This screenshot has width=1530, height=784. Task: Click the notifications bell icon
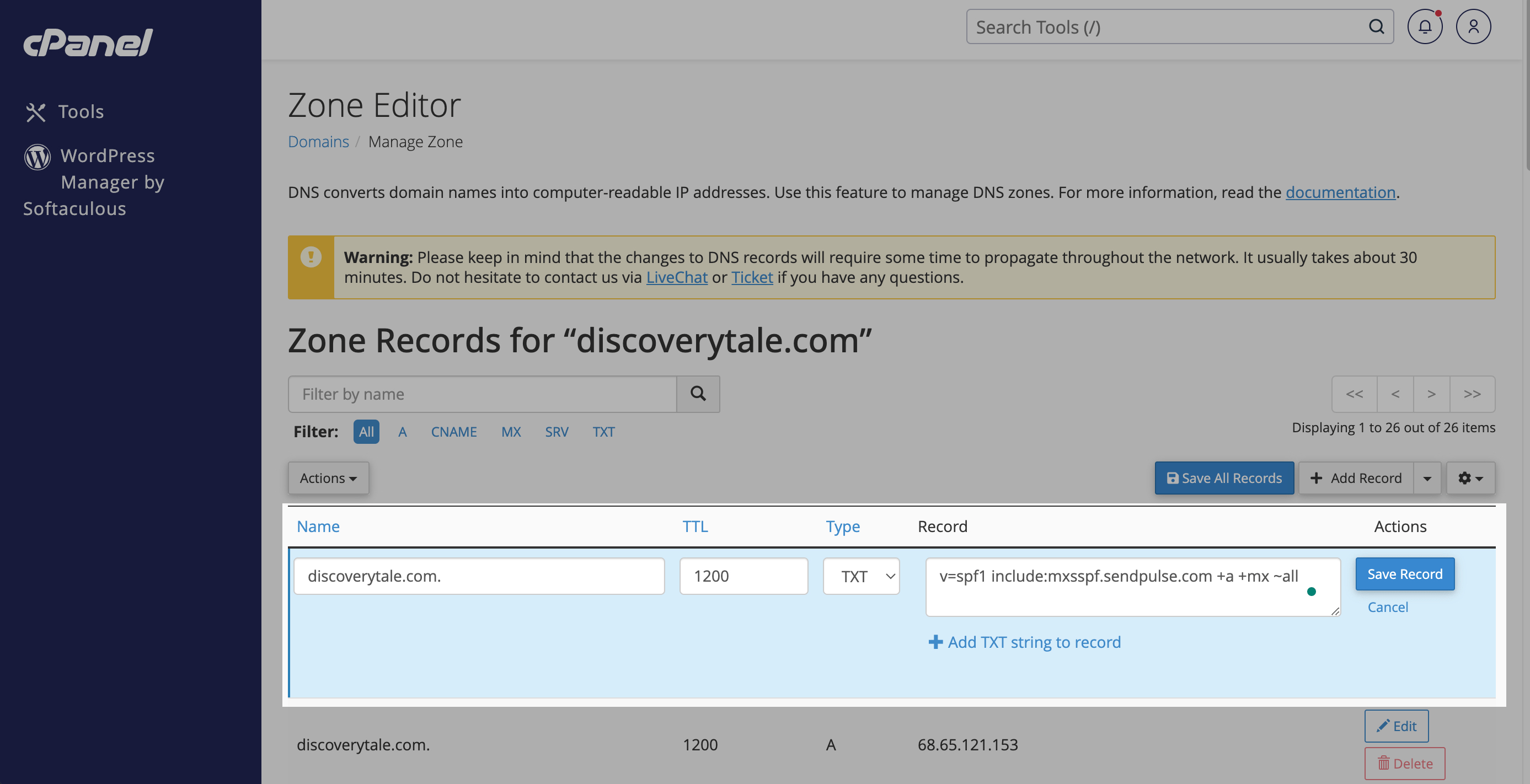(1424, 26)
